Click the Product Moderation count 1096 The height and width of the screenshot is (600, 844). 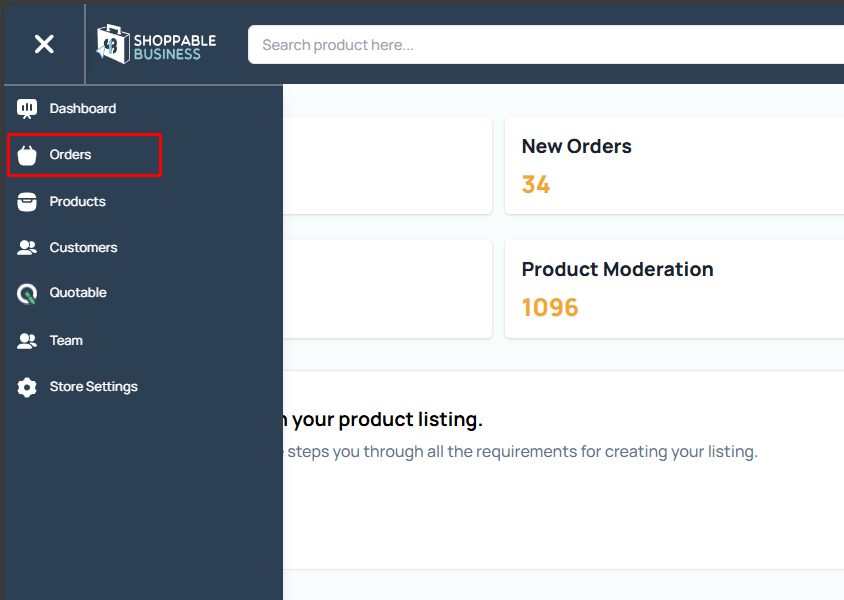tap(550, 308)
